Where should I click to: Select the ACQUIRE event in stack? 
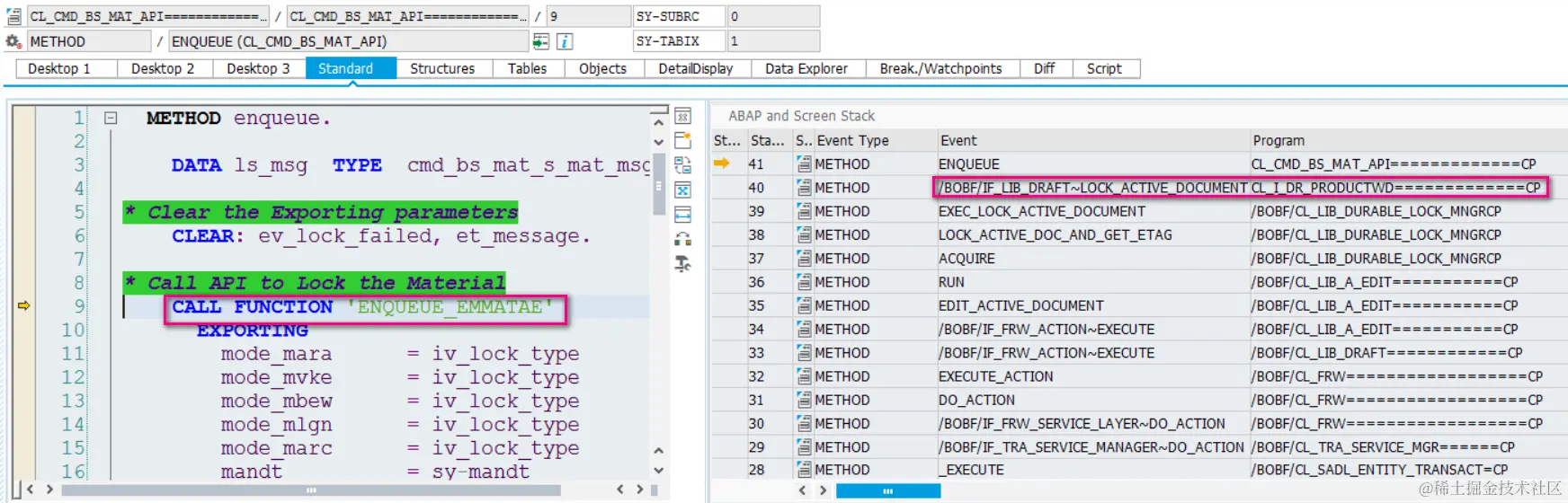point(967,259)
